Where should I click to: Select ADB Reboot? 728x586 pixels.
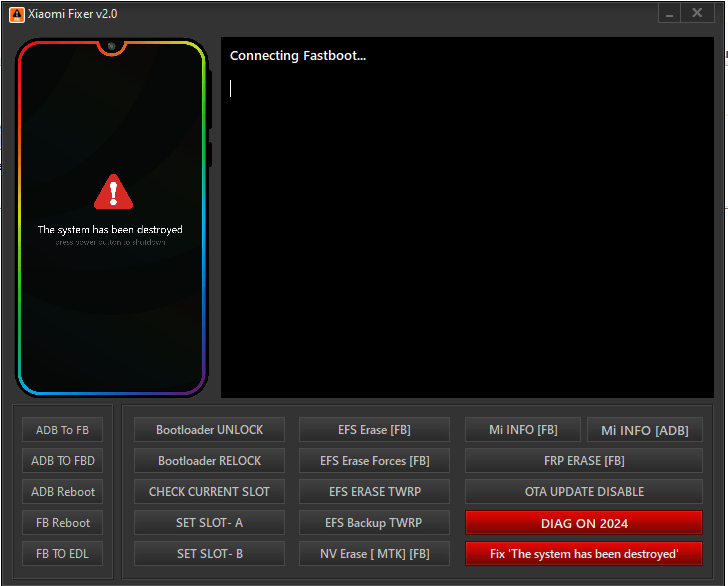coord(62,492)
